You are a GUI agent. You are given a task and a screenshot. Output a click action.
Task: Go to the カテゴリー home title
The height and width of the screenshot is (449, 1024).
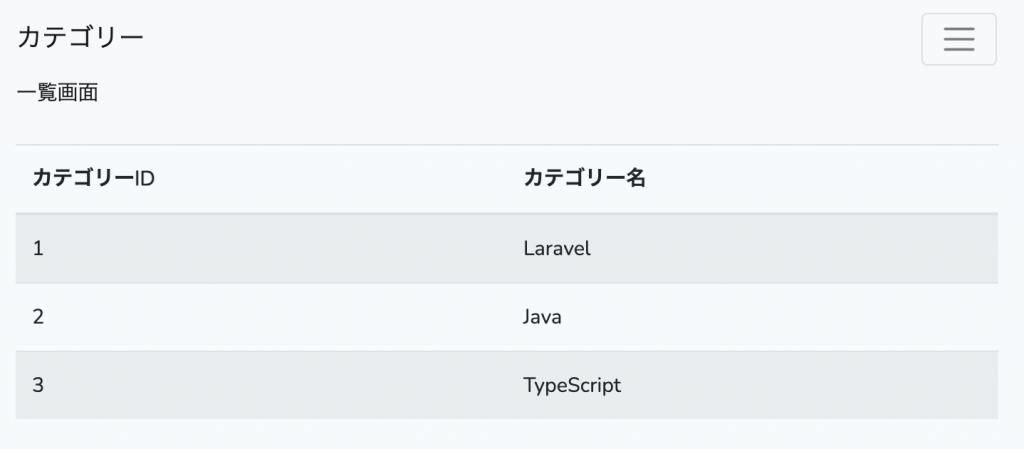(81, 37)
